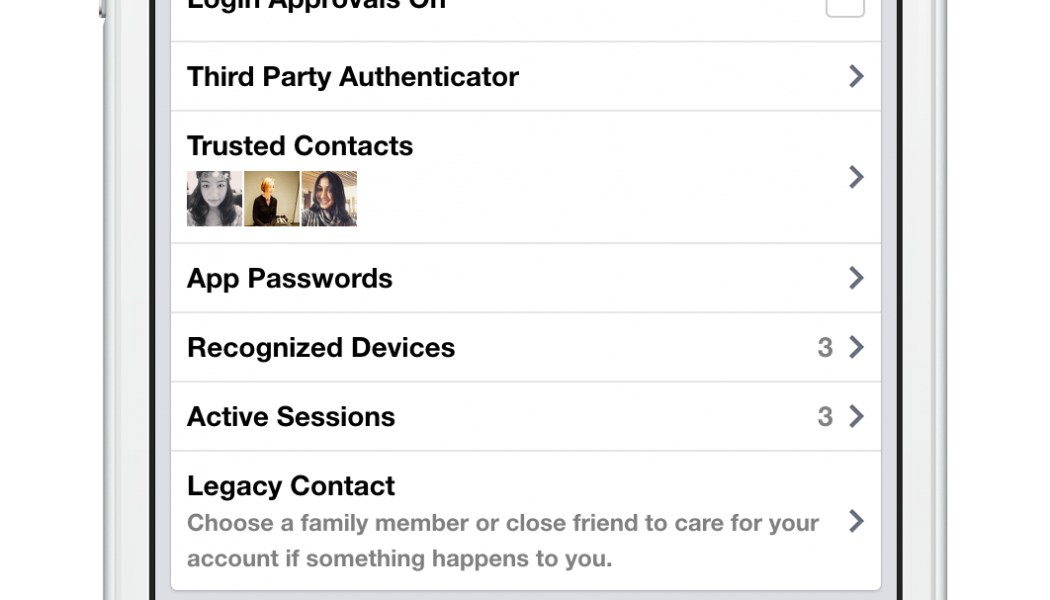Expand Recognized Devices with its chevron
Viewport: 1050px width, 600px height.
tap(856, 347)
